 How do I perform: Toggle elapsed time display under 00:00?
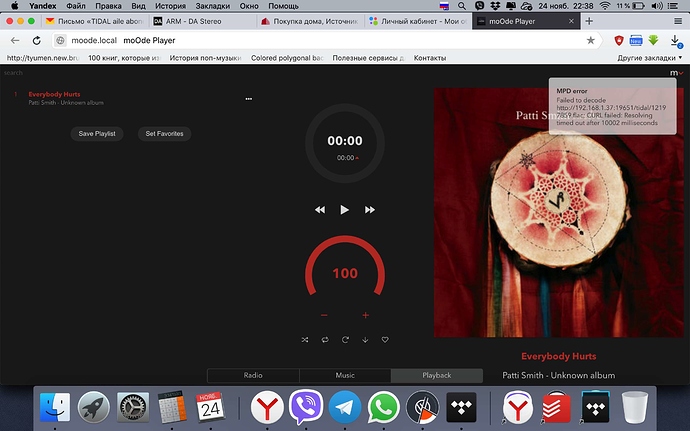coord(348,158)
